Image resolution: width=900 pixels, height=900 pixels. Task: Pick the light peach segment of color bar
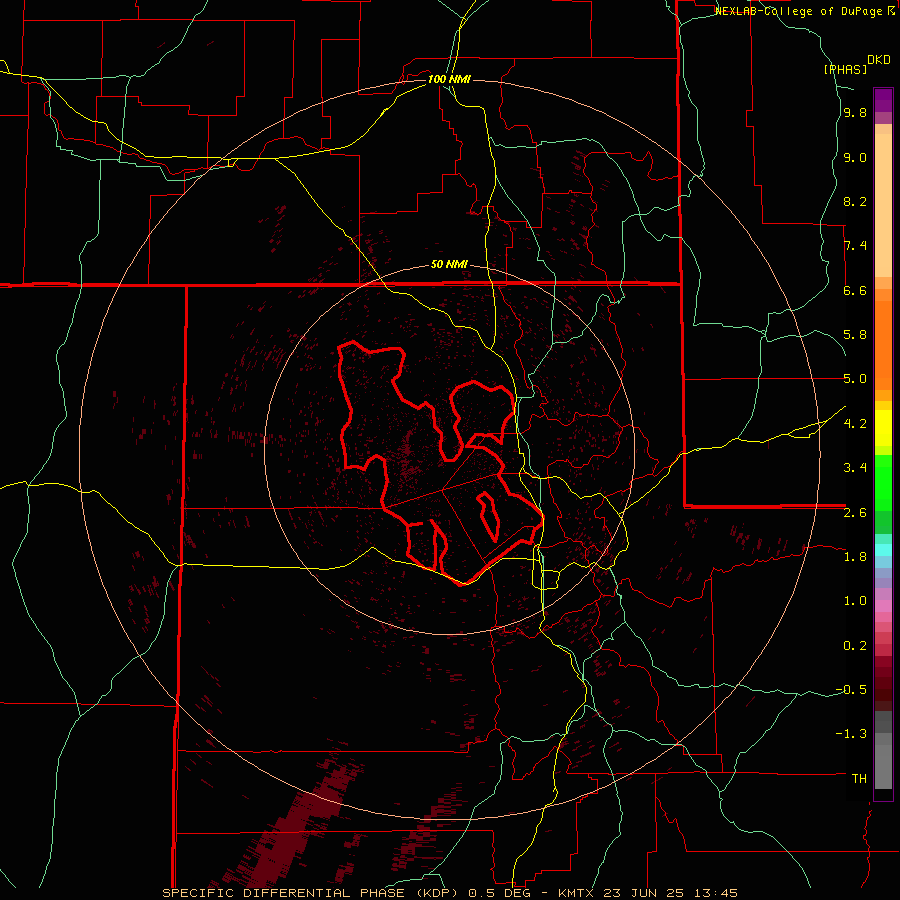[883, 207]
